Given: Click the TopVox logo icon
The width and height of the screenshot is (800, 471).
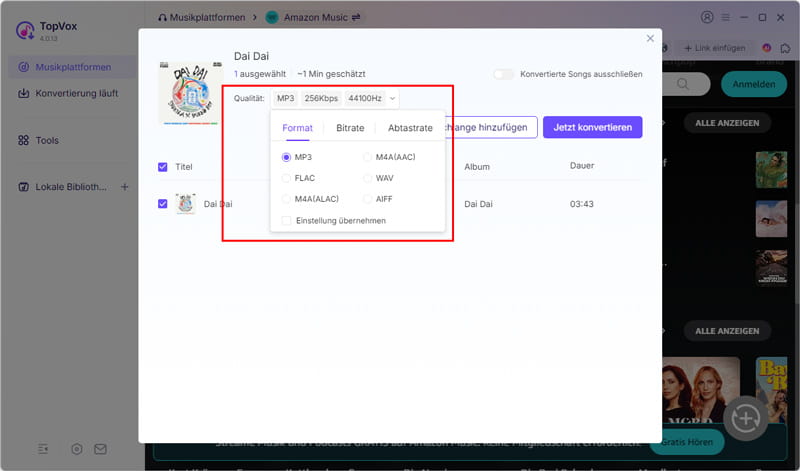Looking at the screenshot, I should coord(25,31).
